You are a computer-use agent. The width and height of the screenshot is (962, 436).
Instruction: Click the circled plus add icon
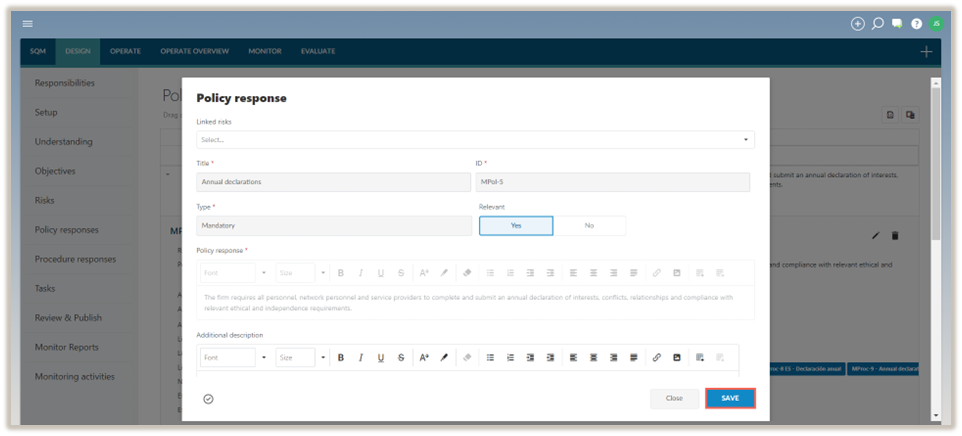(857, 23)
